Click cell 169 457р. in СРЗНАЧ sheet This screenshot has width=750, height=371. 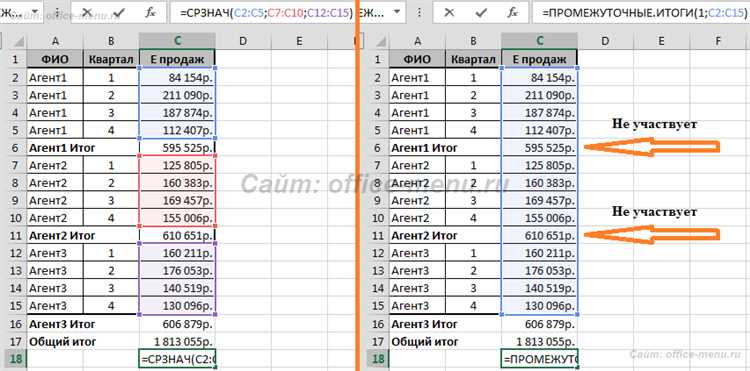[177, 200]
